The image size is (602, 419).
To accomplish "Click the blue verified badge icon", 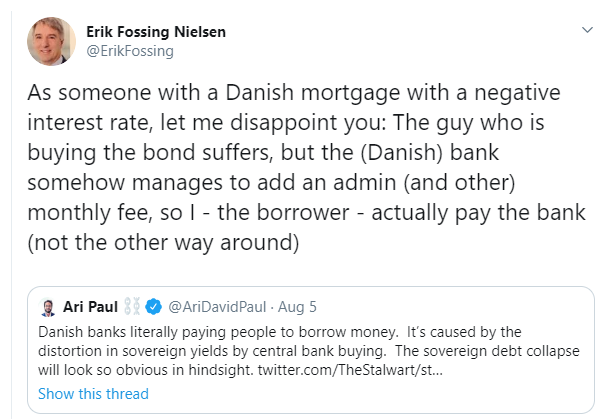I will point(154,307).
